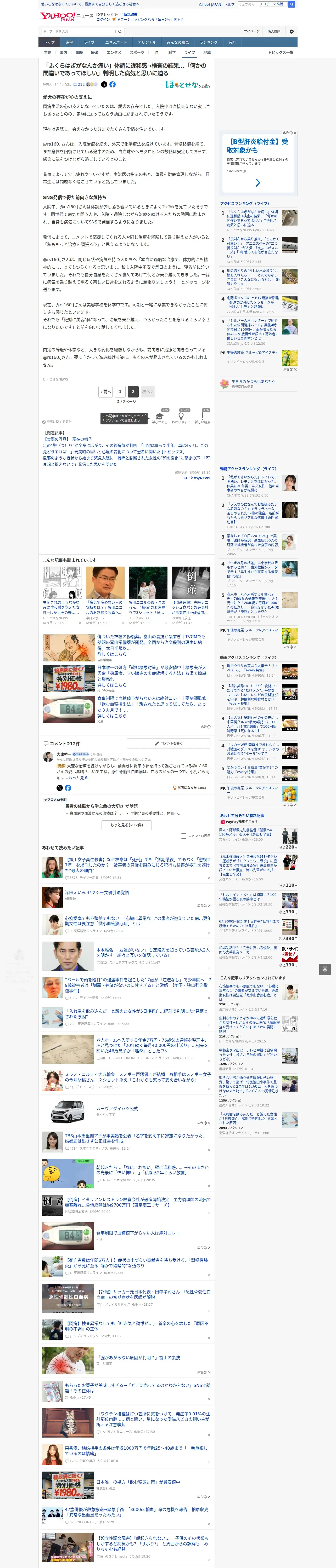Focus the keyword search input field
The height and width of the screenshot is (1568, 336).
tap(79, 32)
